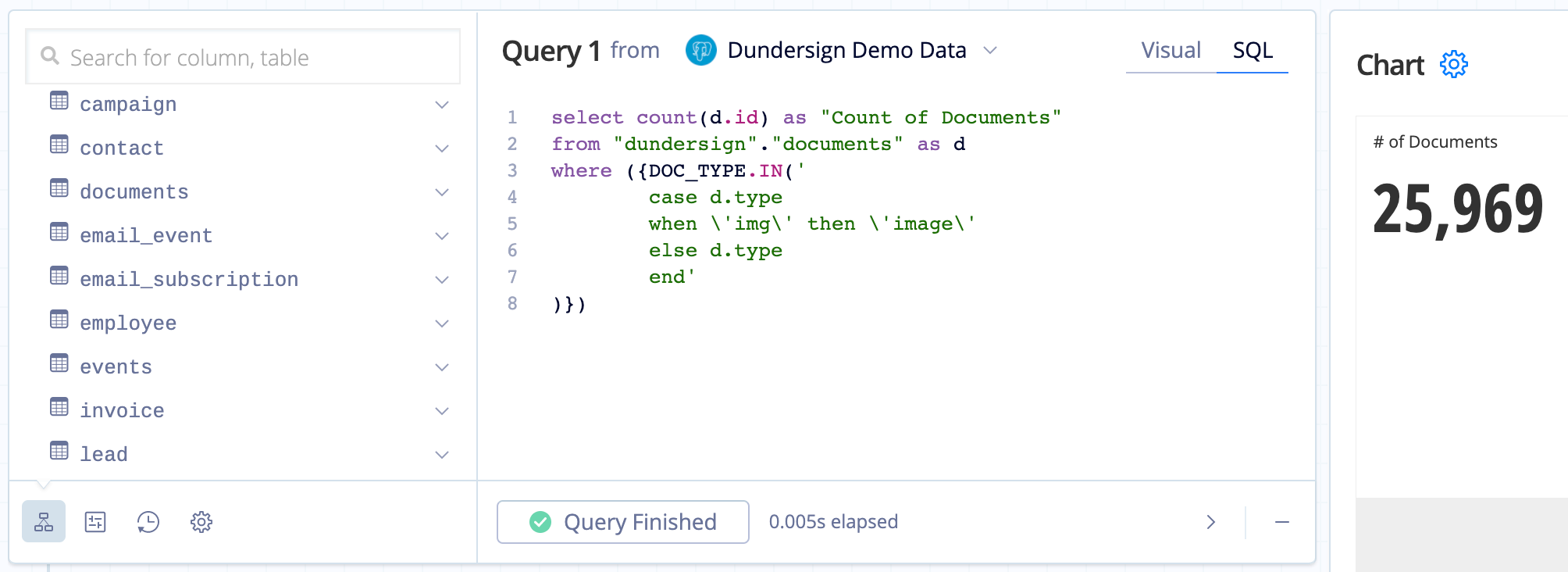Screen dimensions: 1568x572
Task: Open query settings gear in bottom toolbar
Action: 201,522
